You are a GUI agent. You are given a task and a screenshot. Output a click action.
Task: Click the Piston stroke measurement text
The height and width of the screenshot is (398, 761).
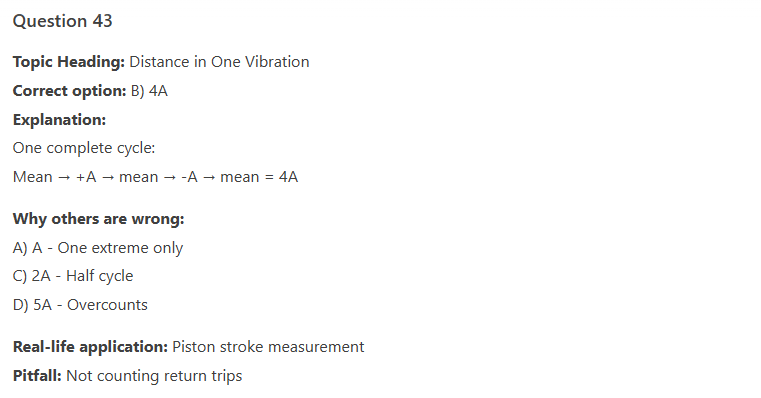point(268,347)
